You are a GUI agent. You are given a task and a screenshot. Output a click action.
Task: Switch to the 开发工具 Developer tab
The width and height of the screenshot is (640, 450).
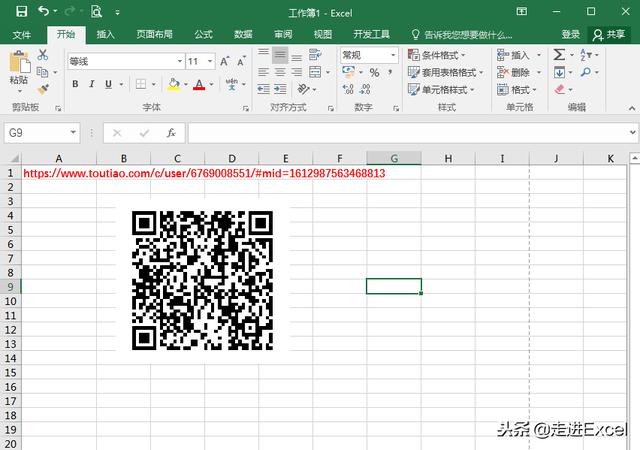371,34
